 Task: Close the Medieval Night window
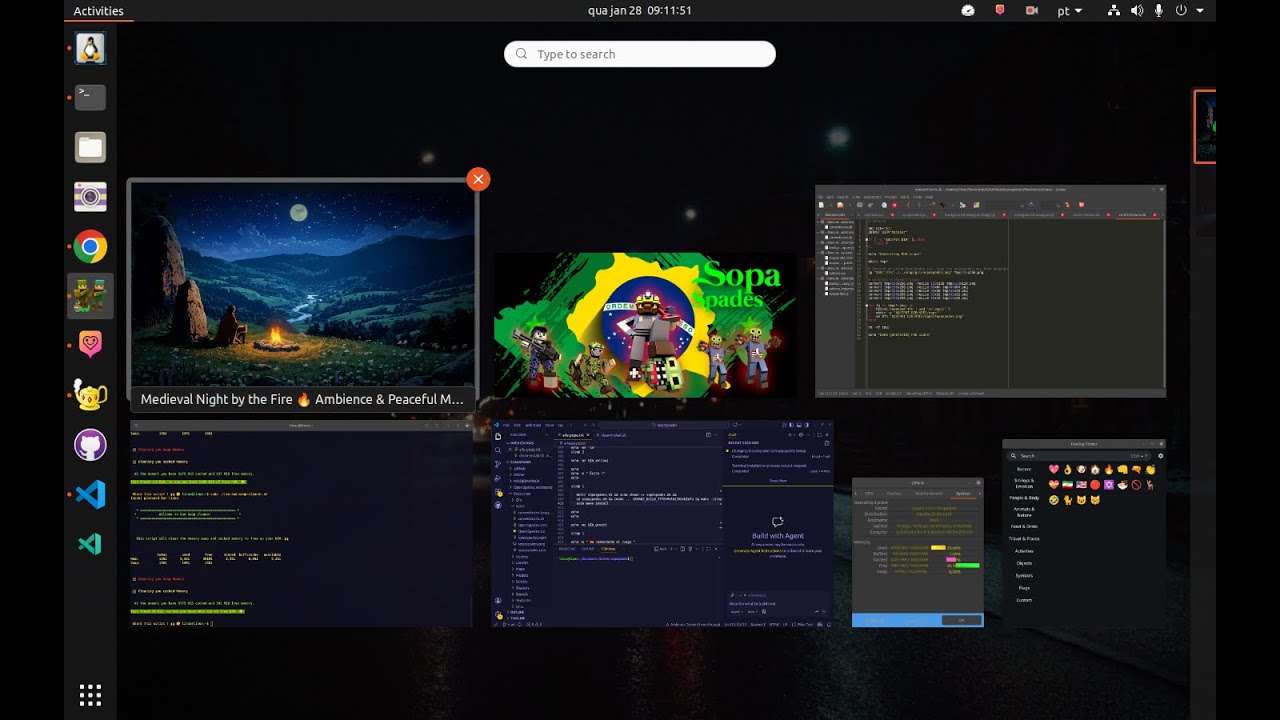point(478,179)
